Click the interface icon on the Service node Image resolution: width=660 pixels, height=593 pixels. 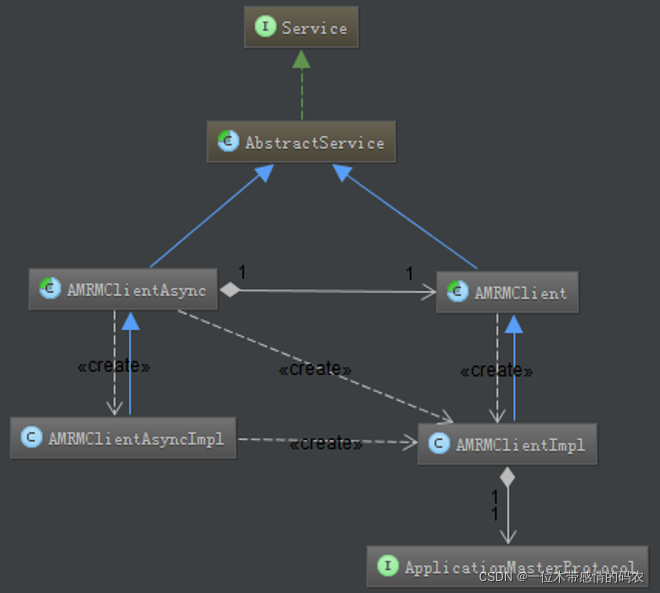(265, 27)
